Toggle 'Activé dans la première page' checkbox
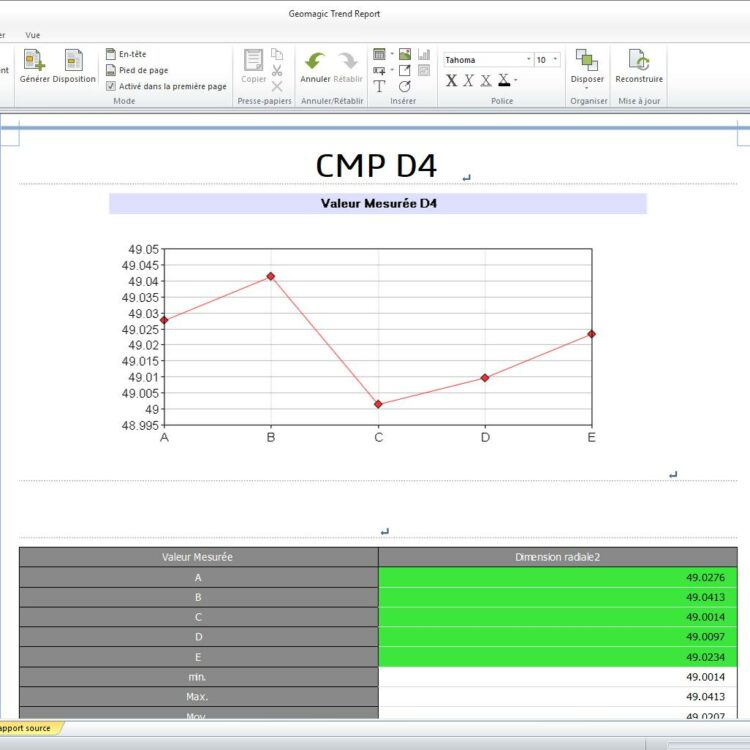This screenshot has height=750, width=750. coord(111,86)
